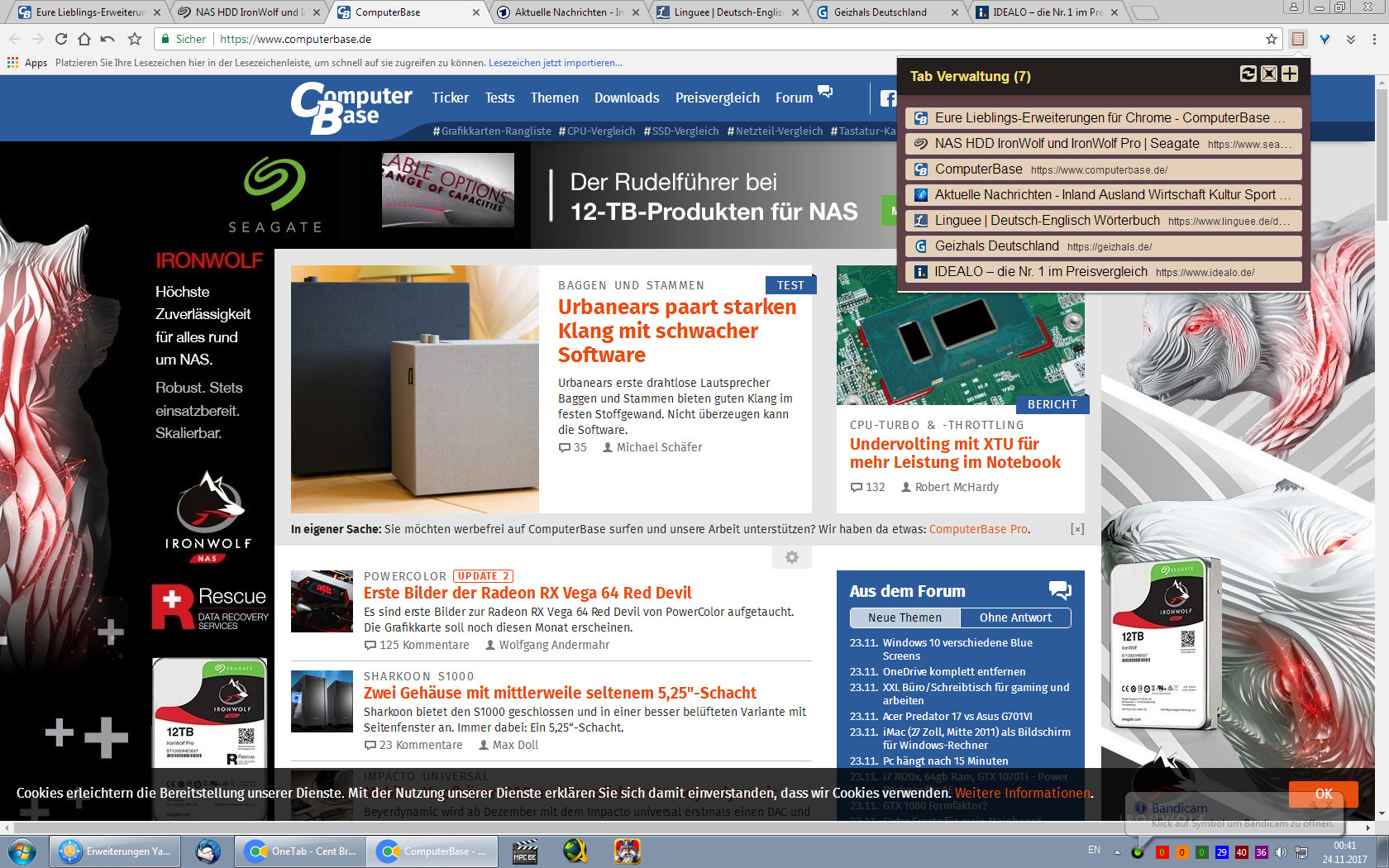Image resolution: width=1389 pixels, height=868 pixels.
Task: Switch to Geizhals Deutschland browser tab
Action: (x=886, y=12)
